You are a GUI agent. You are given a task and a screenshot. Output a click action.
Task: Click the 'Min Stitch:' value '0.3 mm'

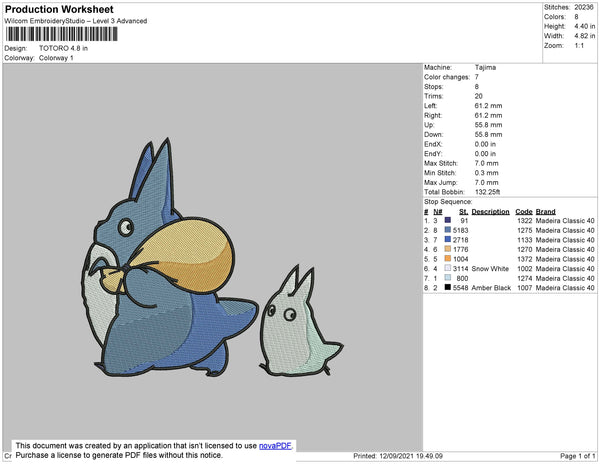pyautogui.click(x=486, y=173)
